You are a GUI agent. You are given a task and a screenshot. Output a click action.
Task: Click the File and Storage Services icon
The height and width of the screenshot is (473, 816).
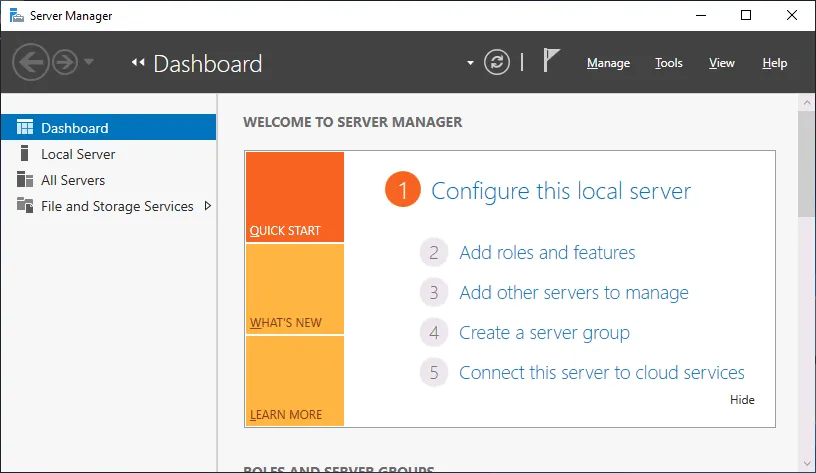(25, 206)
